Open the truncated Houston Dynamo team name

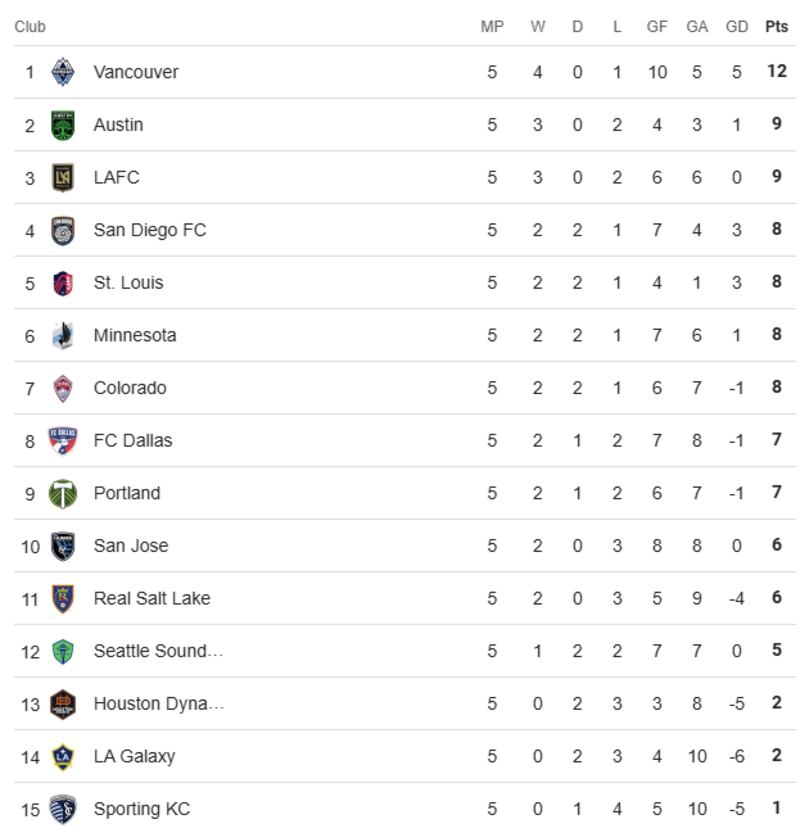[x=158, y=704]
